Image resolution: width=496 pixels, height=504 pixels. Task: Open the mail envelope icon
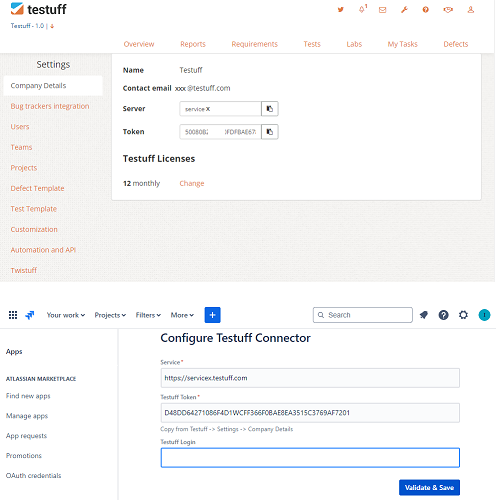pyautogui.click(x=383, y=10)
